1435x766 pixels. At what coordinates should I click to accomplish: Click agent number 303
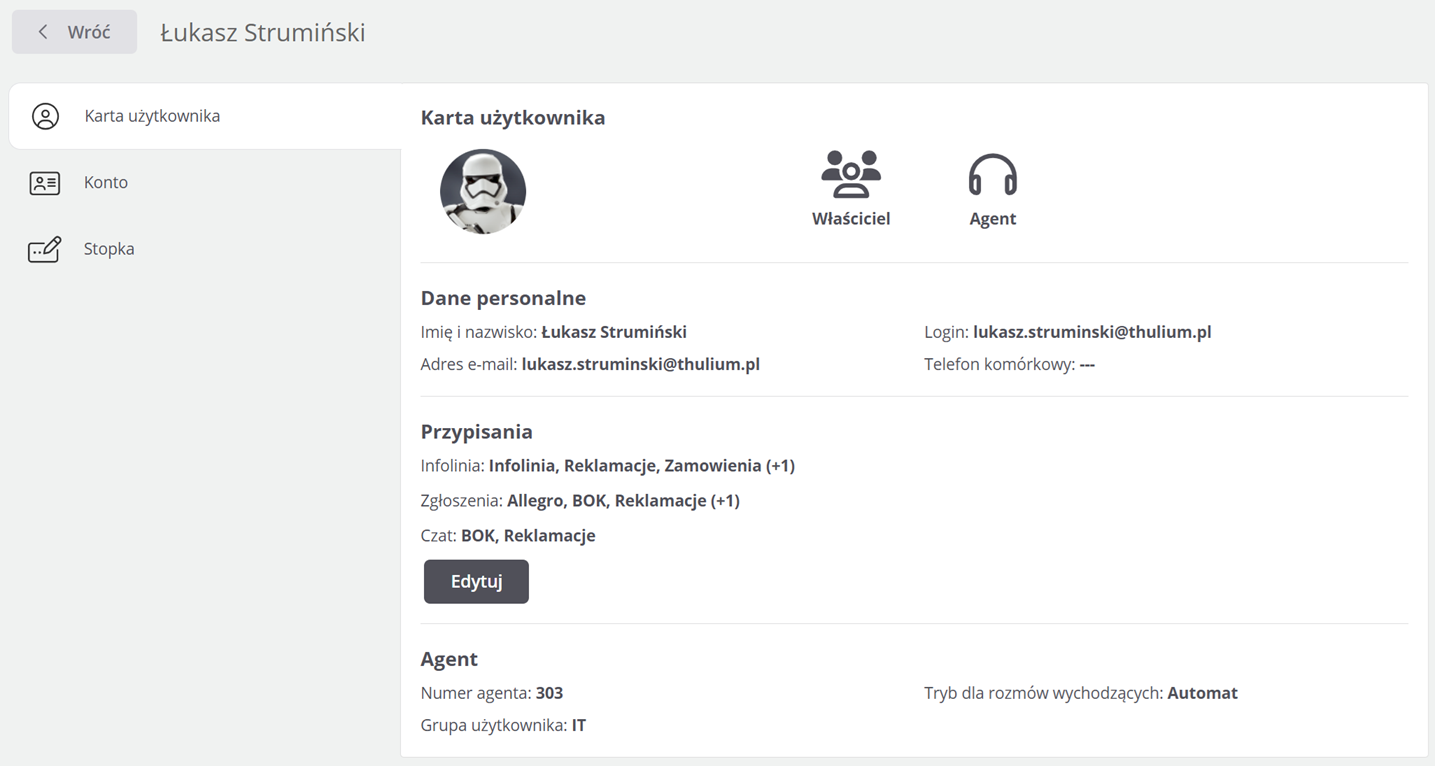click(x=549, y=693)
